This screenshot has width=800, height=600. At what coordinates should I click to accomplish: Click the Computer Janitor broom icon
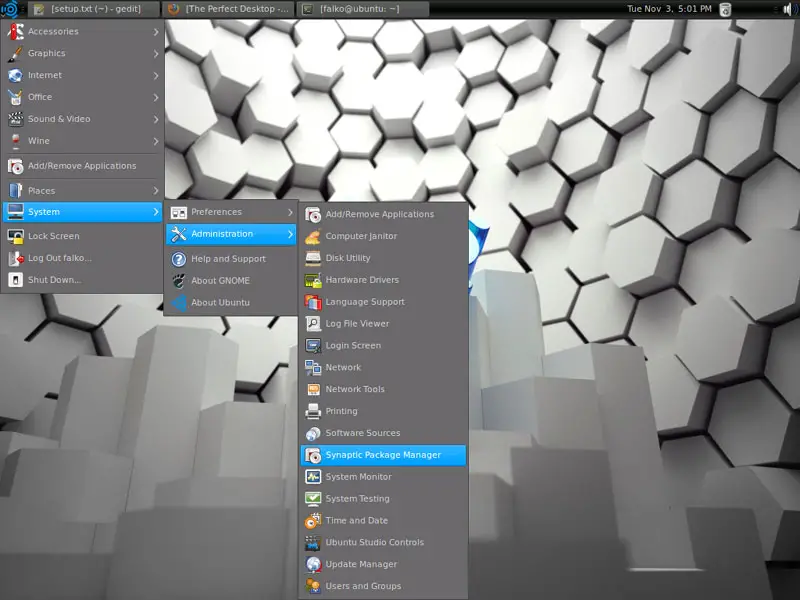(x=313, y=236)
